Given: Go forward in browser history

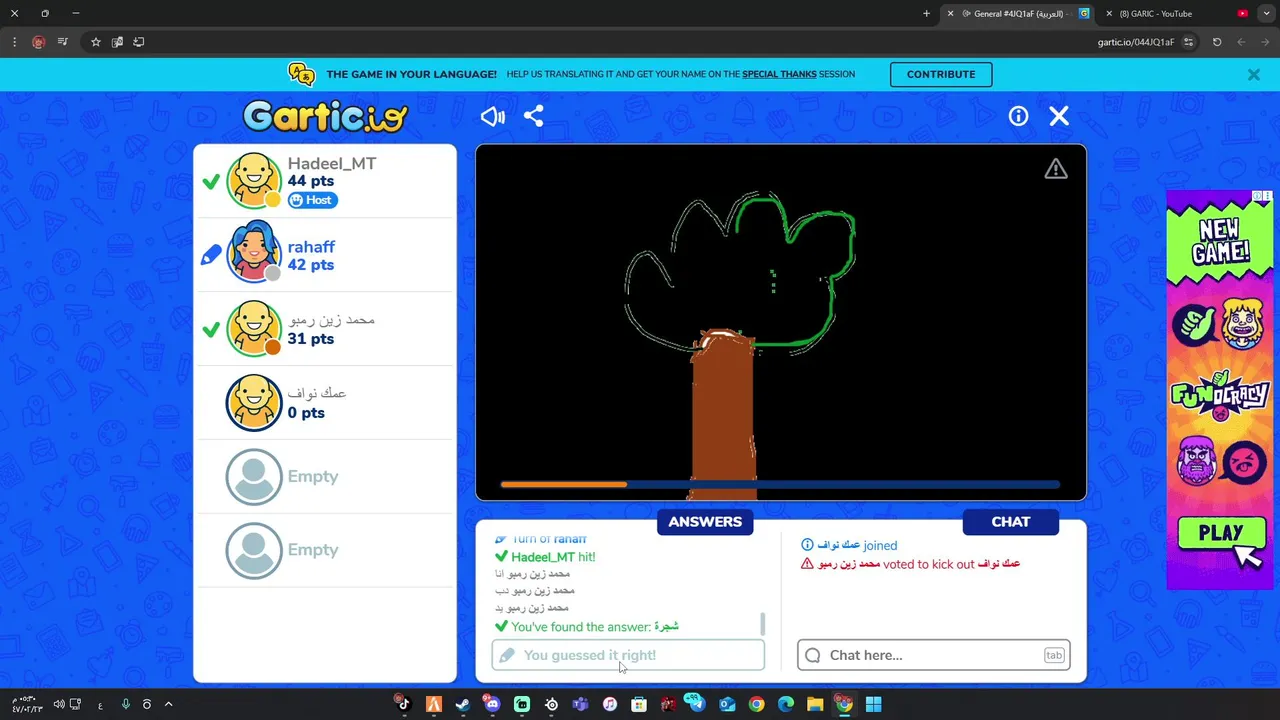Looking at the screenshot, I should pyautogui.click(x=1241, y=42).
